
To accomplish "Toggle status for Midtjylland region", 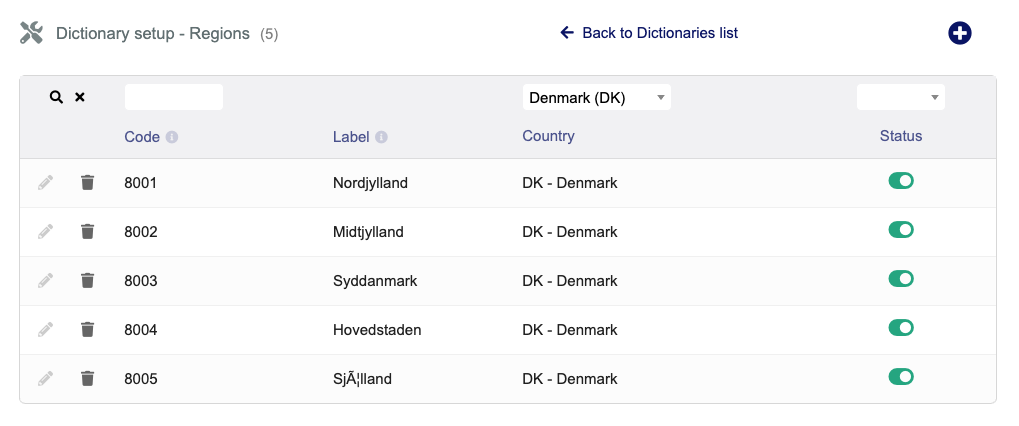I will point(901,230).
